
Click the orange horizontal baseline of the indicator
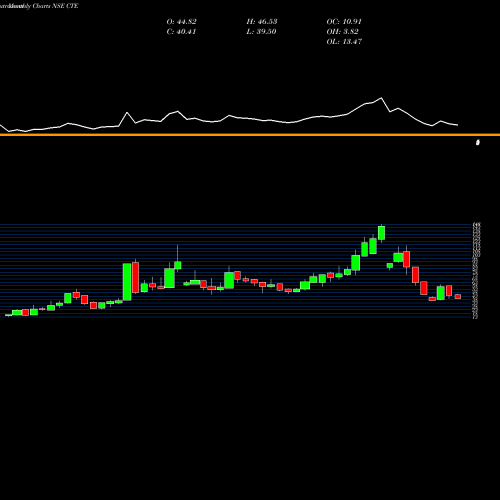pyautogui.click(x=250, y=135)
